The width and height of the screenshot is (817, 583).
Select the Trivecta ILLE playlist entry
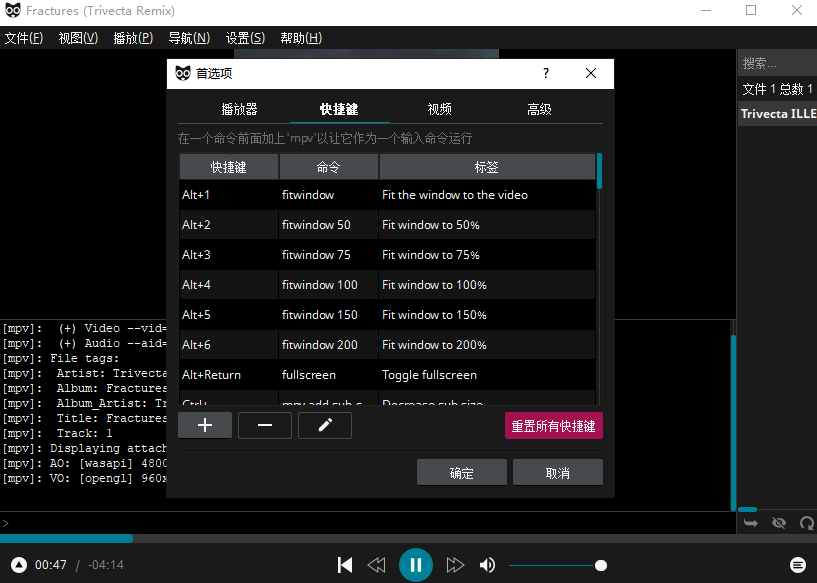[778, 114]
